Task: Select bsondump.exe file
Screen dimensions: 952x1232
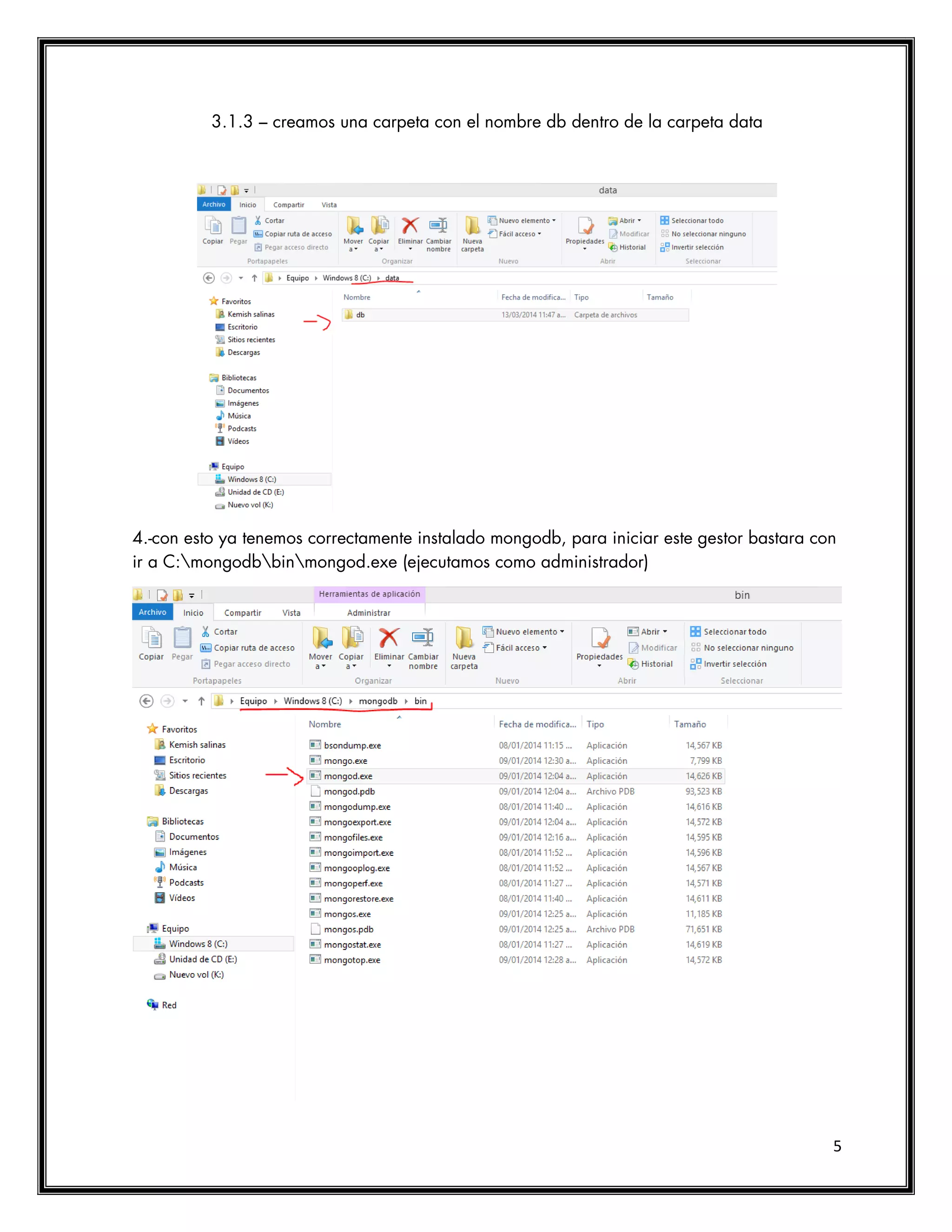Action: (x=516, y=745)
